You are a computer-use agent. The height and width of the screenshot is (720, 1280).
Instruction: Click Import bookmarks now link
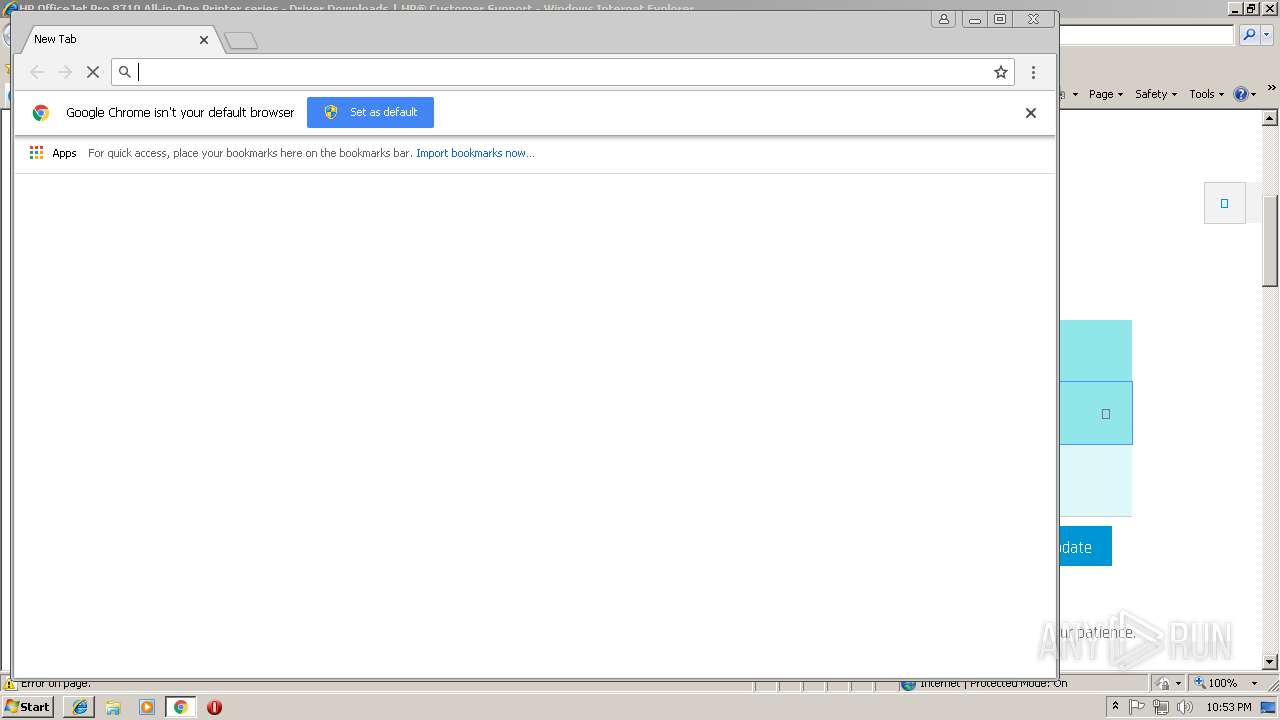coord(475,153)
